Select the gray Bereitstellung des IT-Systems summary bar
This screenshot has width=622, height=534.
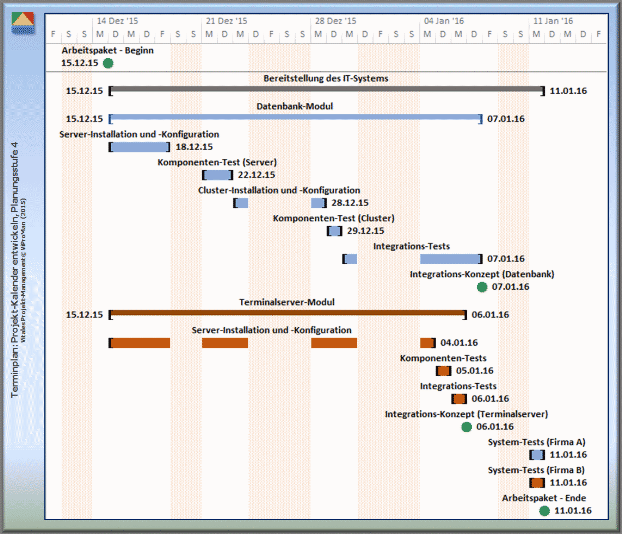(x=326, y=90)
